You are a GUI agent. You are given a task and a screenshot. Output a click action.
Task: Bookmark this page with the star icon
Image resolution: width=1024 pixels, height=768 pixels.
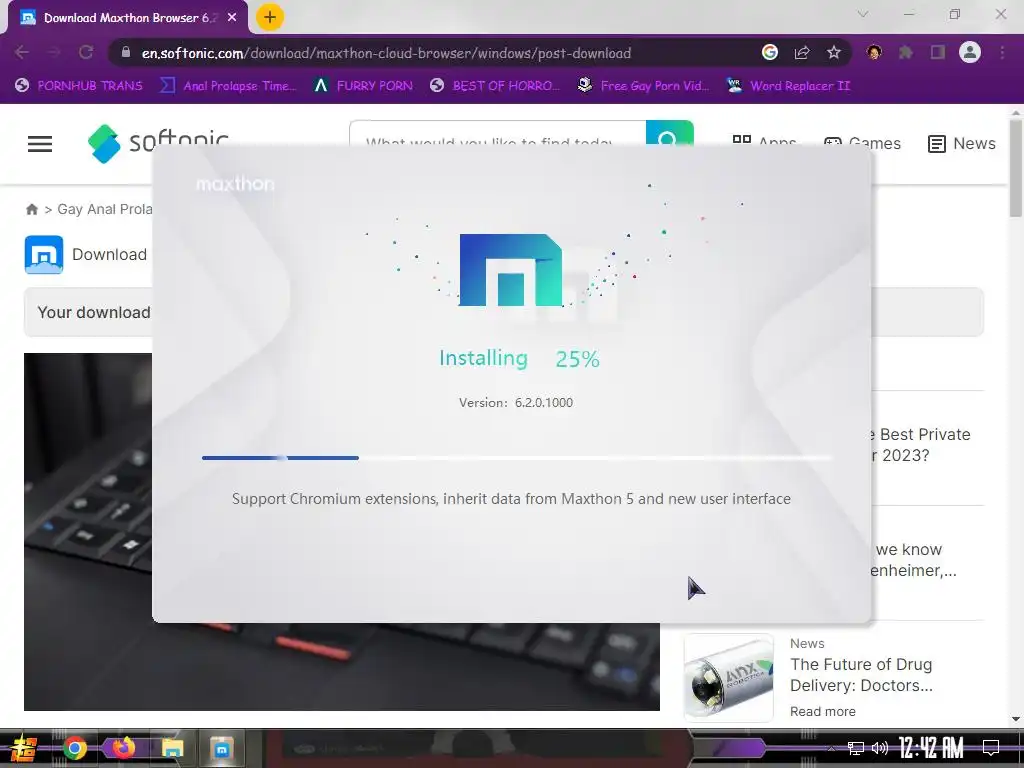(834, 52)
